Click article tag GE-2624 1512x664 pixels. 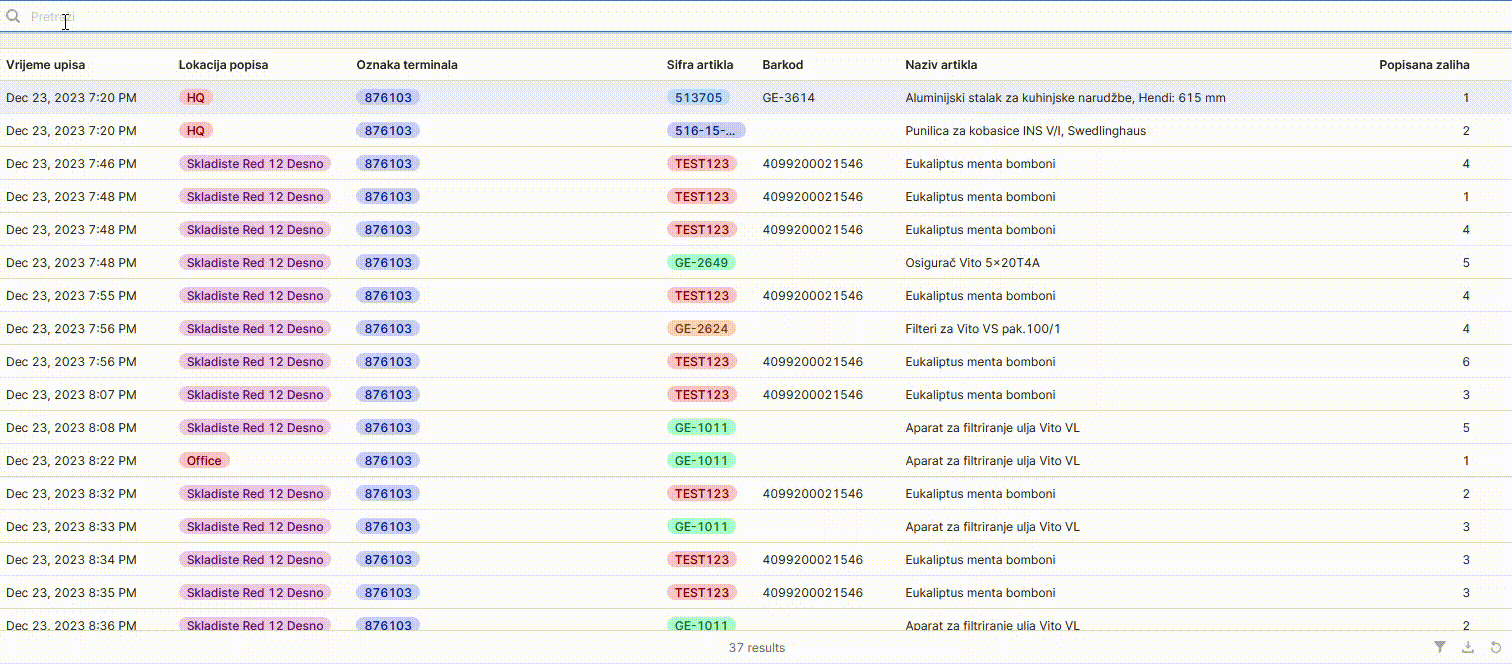701,329
